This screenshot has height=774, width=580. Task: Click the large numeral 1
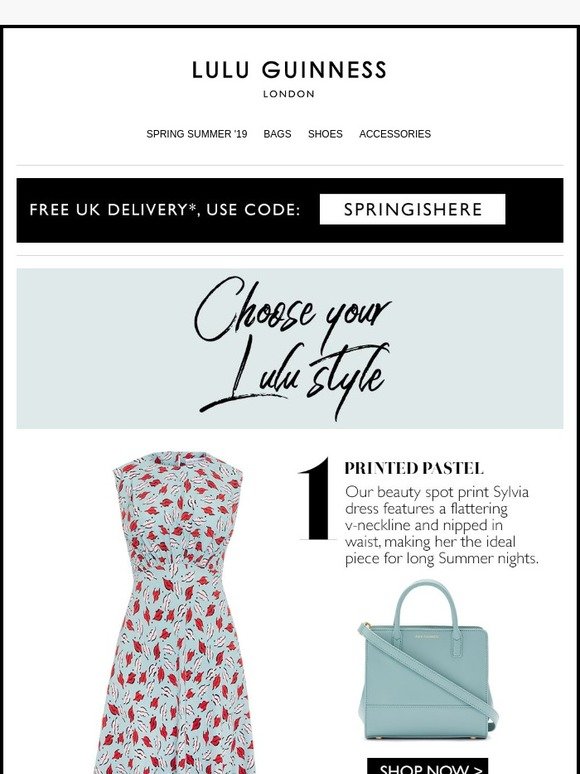tap(315, 499)
